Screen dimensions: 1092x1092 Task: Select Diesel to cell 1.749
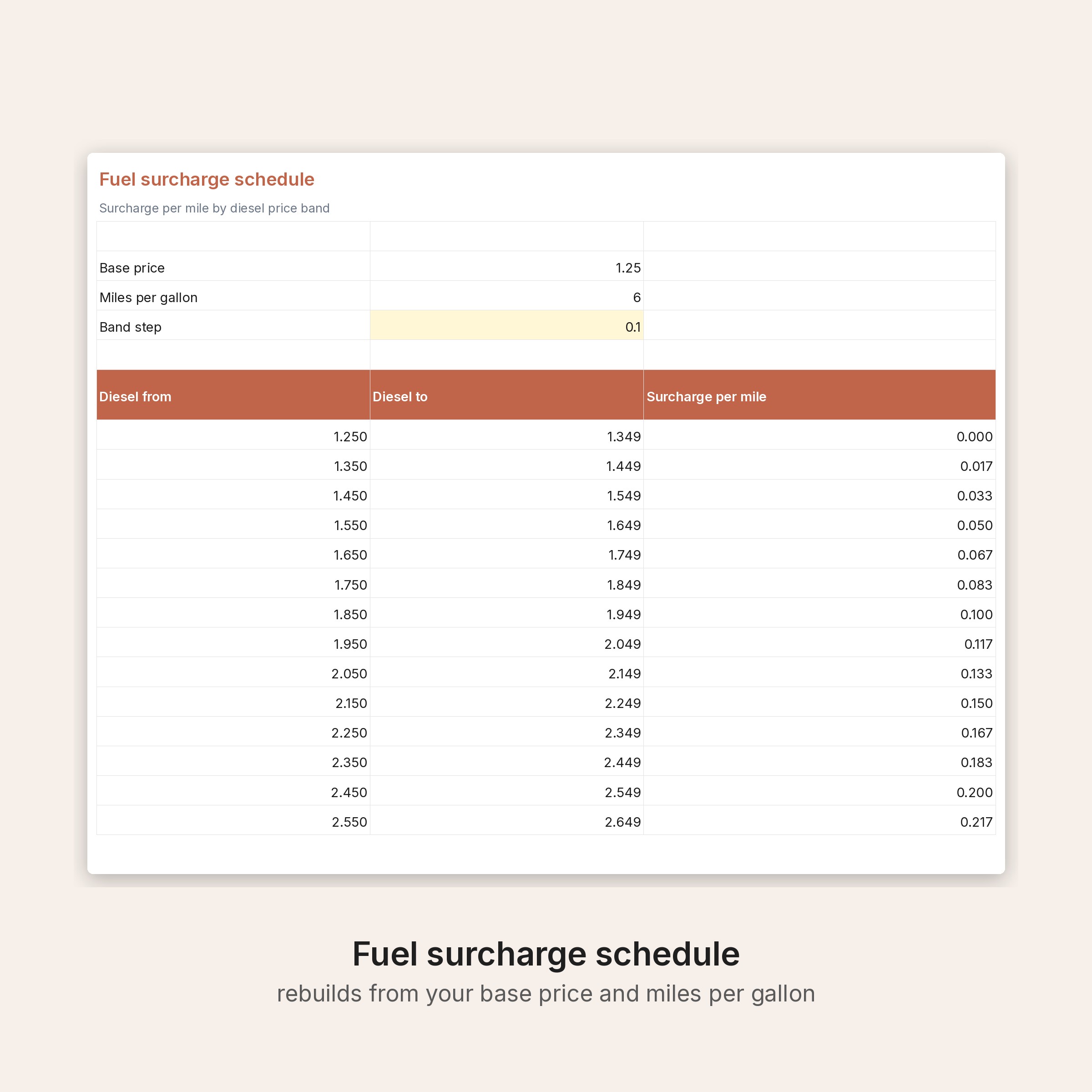pyautogui.click(x=506, y=553)
